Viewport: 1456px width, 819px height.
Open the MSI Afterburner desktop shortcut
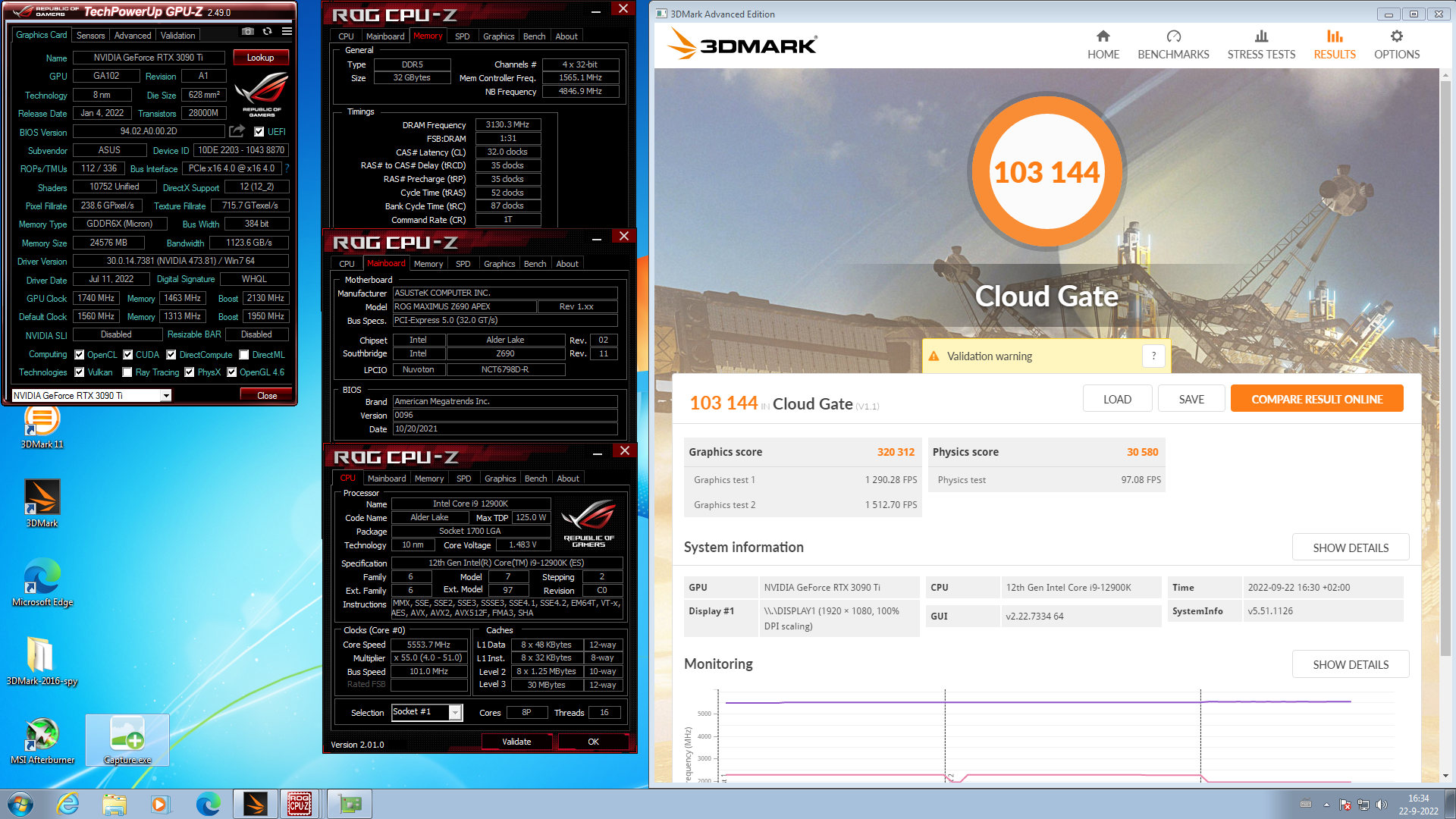coord(42,741)
